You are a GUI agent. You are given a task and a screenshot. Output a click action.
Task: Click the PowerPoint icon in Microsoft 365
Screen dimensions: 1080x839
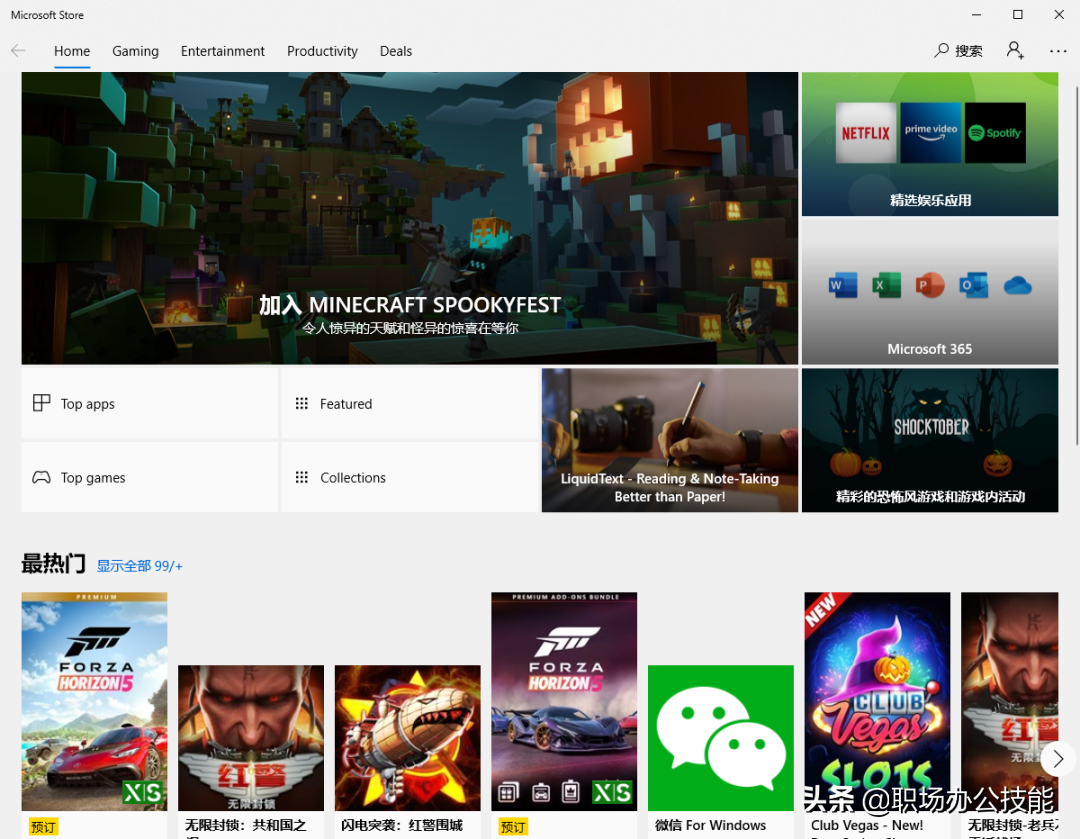click(930, 285)
